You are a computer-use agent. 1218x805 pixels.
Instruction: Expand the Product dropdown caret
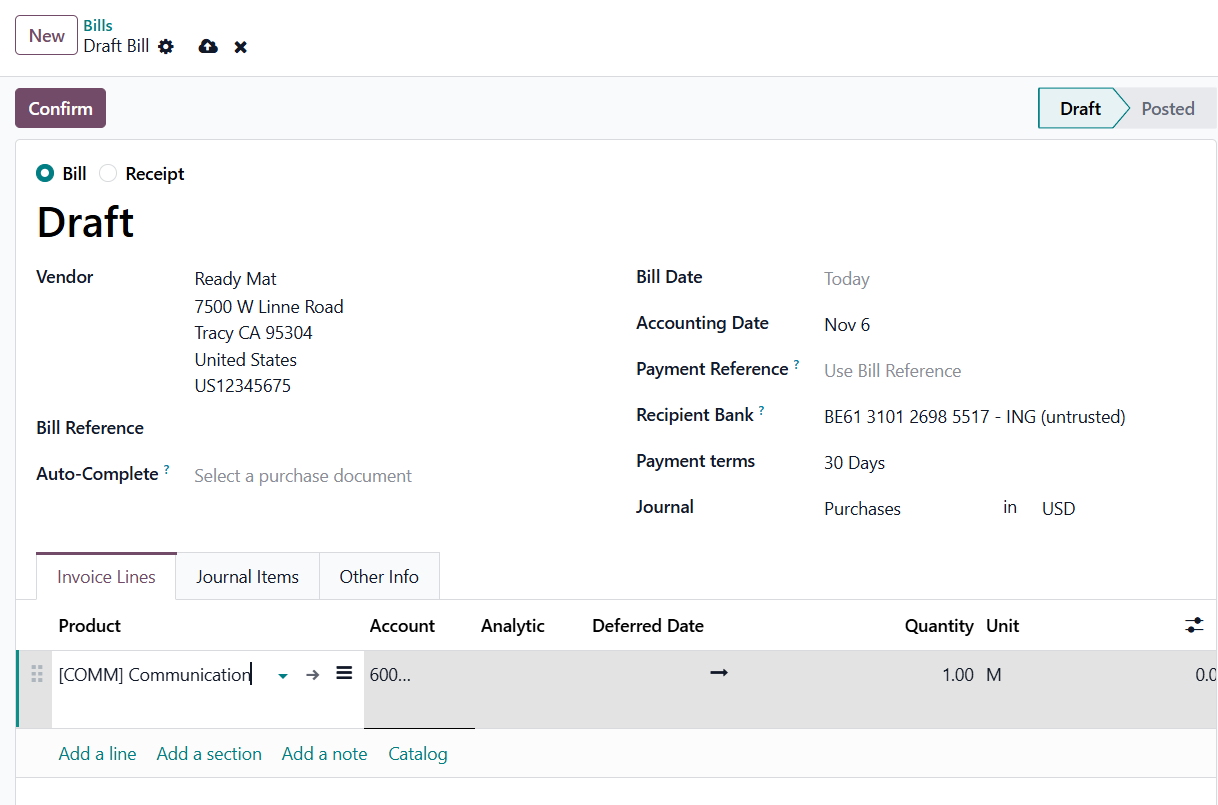[x=283, y=676]
